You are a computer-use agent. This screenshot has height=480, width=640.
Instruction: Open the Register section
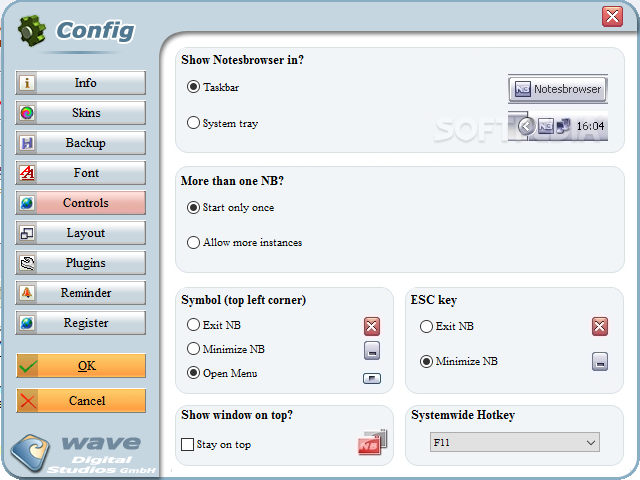[80, 323]
